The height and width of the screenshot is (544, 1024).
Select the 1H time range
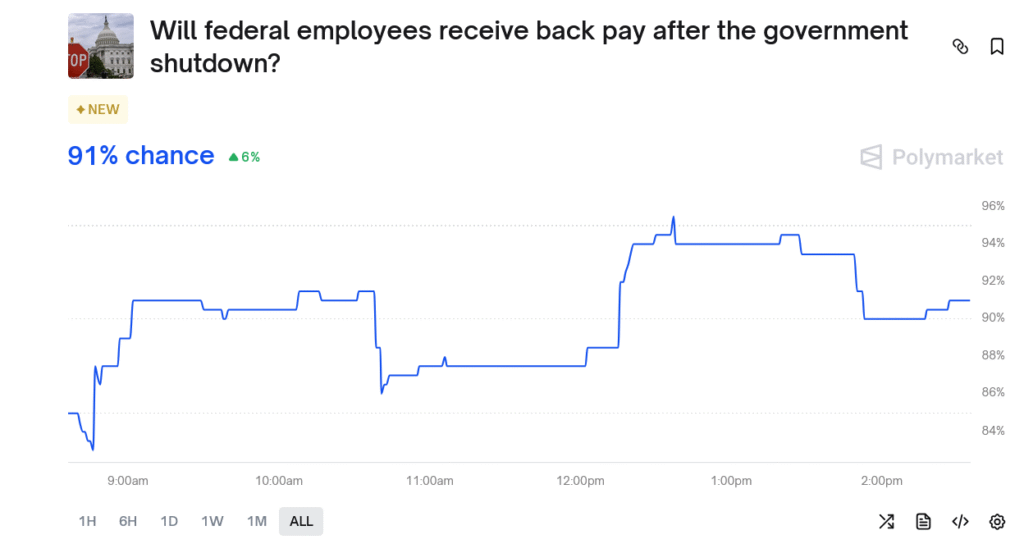click(87, 521)
